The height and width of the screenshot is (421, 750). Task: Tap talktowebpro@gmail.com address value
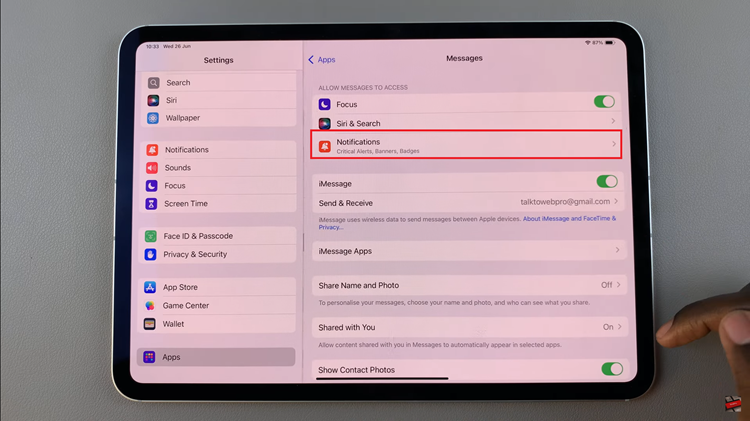pos(565,201)
